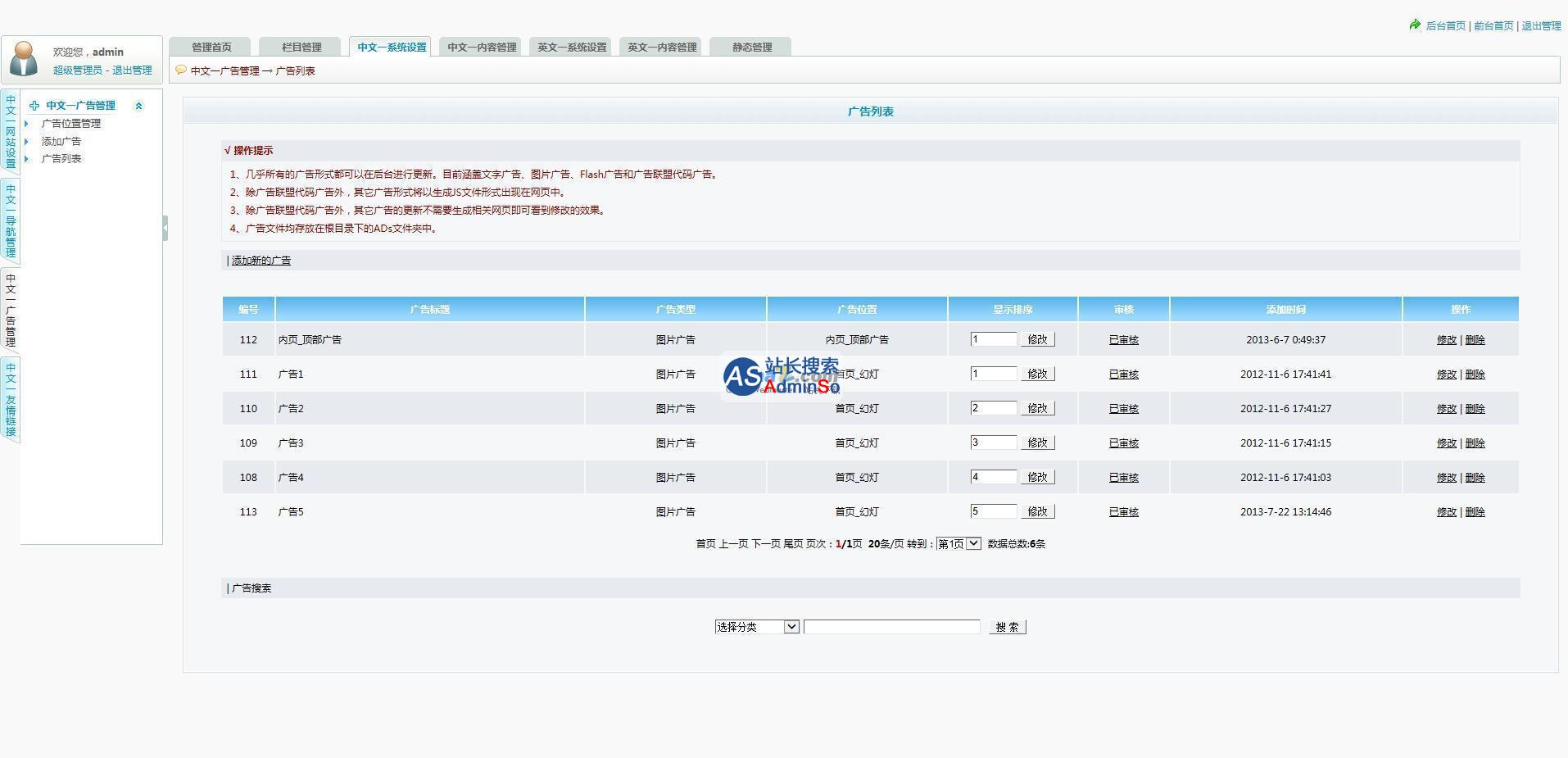1568x758 pixels.
Task: Open 添加广告 in the sidebar
Action: click(x=61, y=142)
